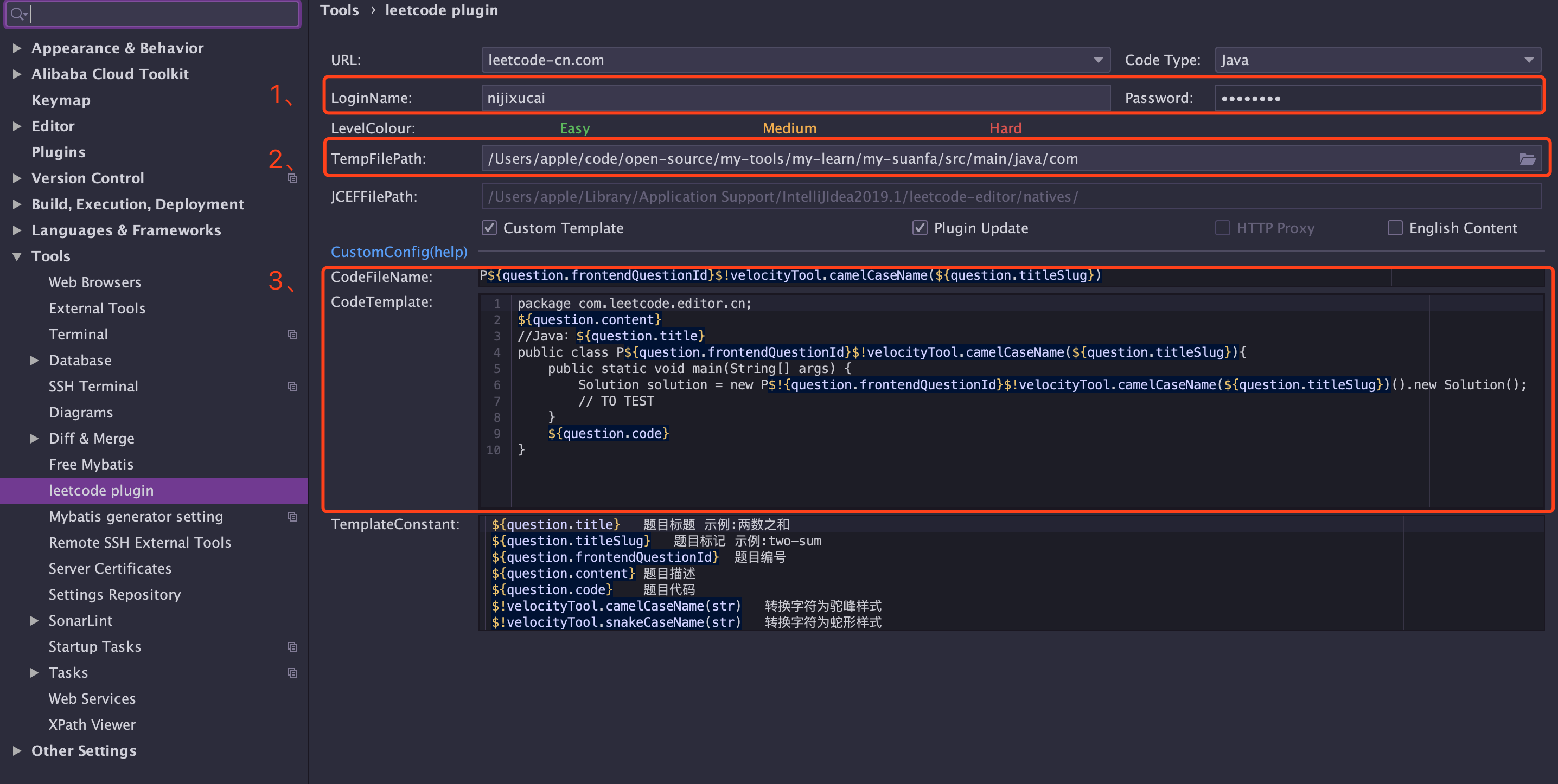Image resolution: width=1558 pixels, height=784 pixels.
Task: Select Keymap in settings tree
Action: click(x=60, y=100)
